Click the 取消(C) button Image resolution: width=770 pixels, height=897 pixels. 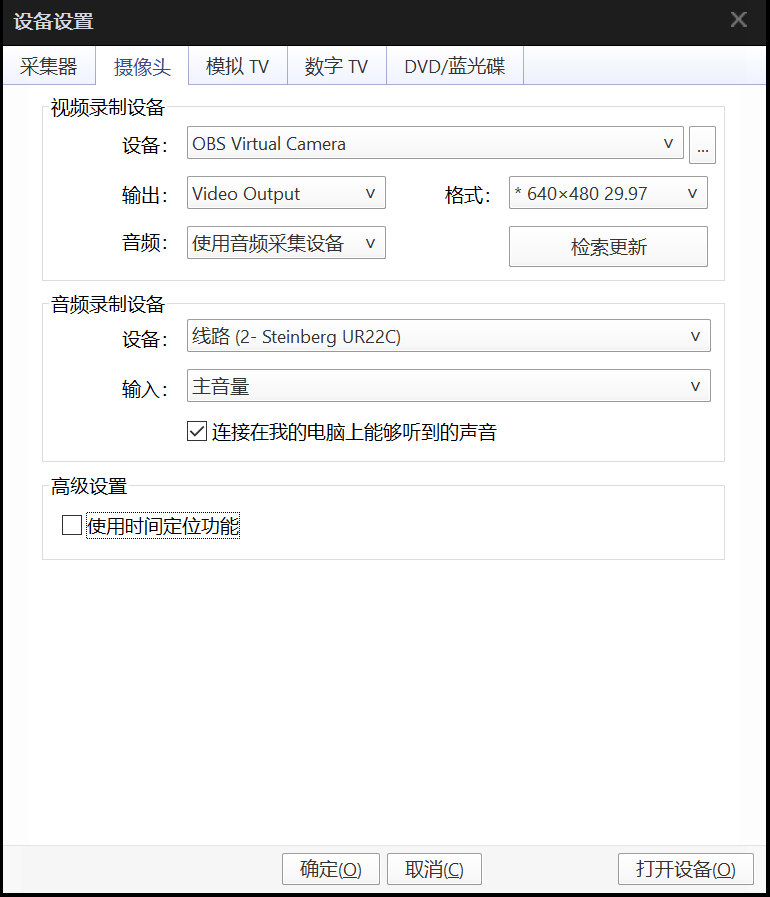coord(434,869)
